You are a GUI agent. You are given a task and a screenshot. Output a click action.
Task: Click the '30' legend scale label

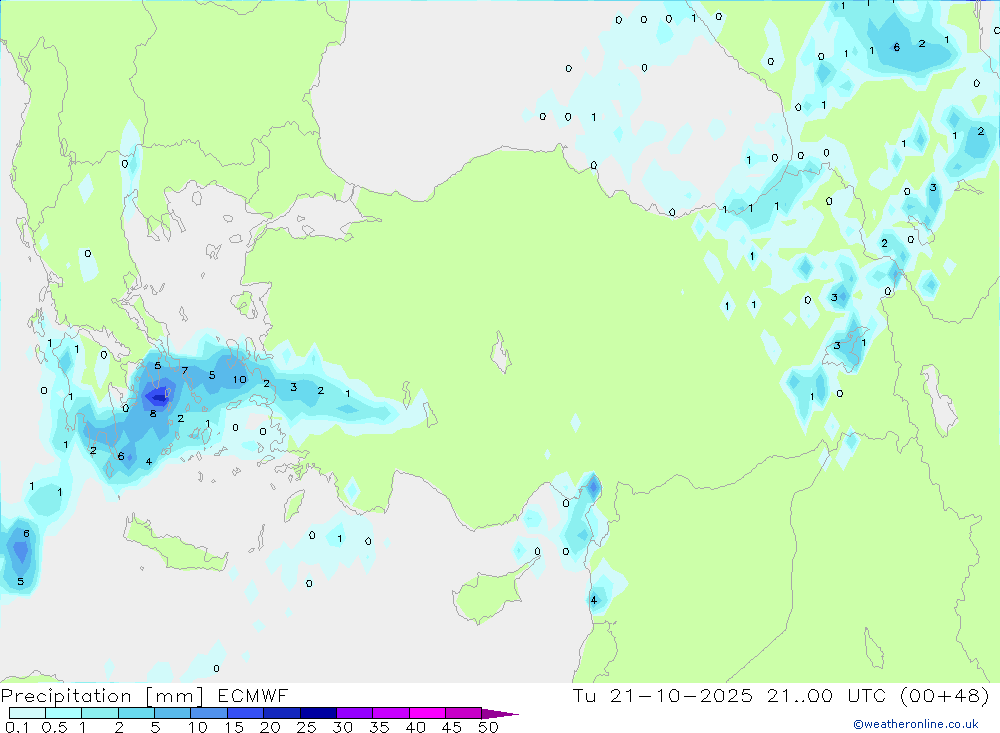tap(343, 727)
